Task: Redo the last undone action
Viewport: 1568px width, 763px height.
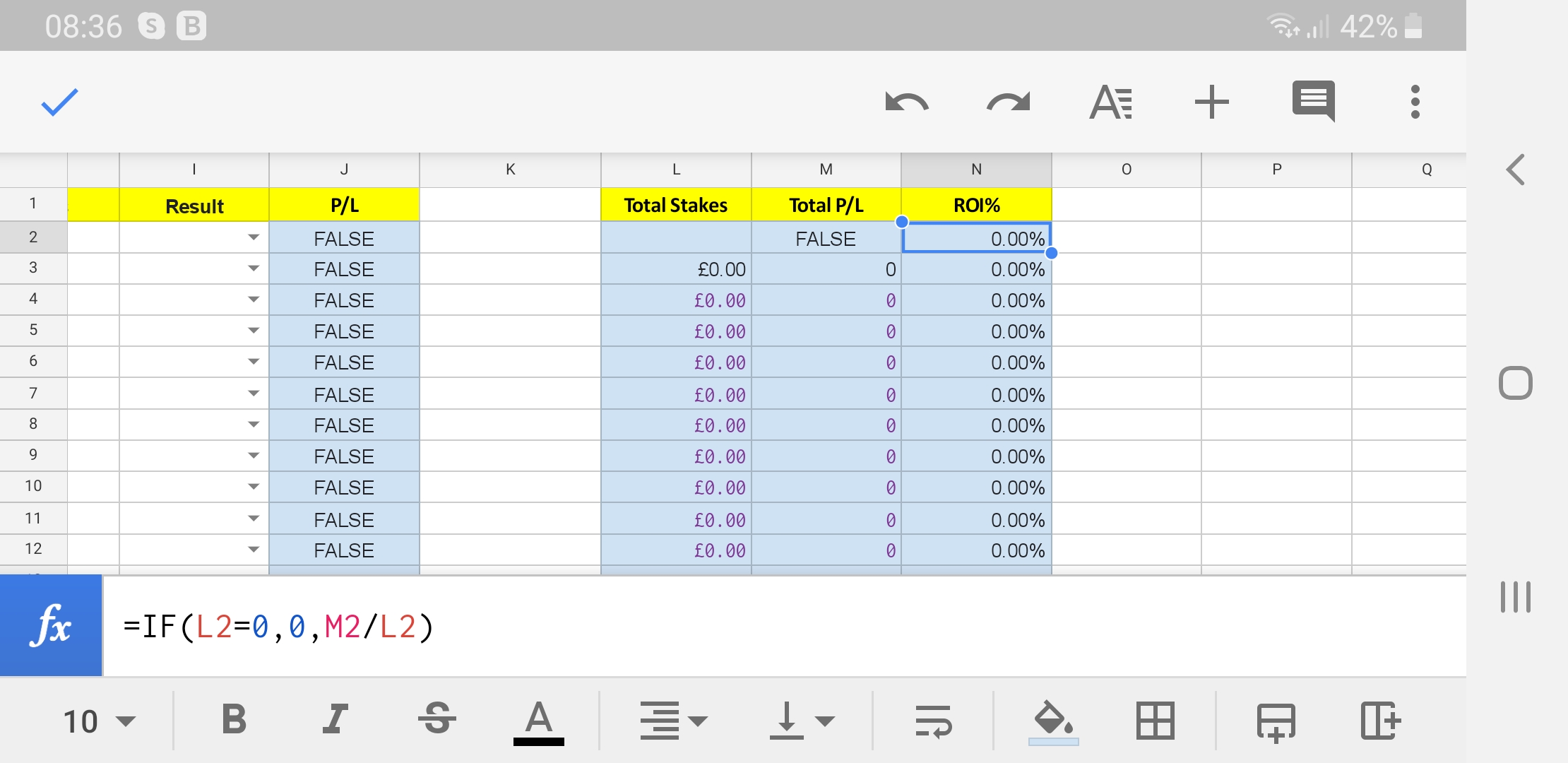Action: coord(1009,102)
